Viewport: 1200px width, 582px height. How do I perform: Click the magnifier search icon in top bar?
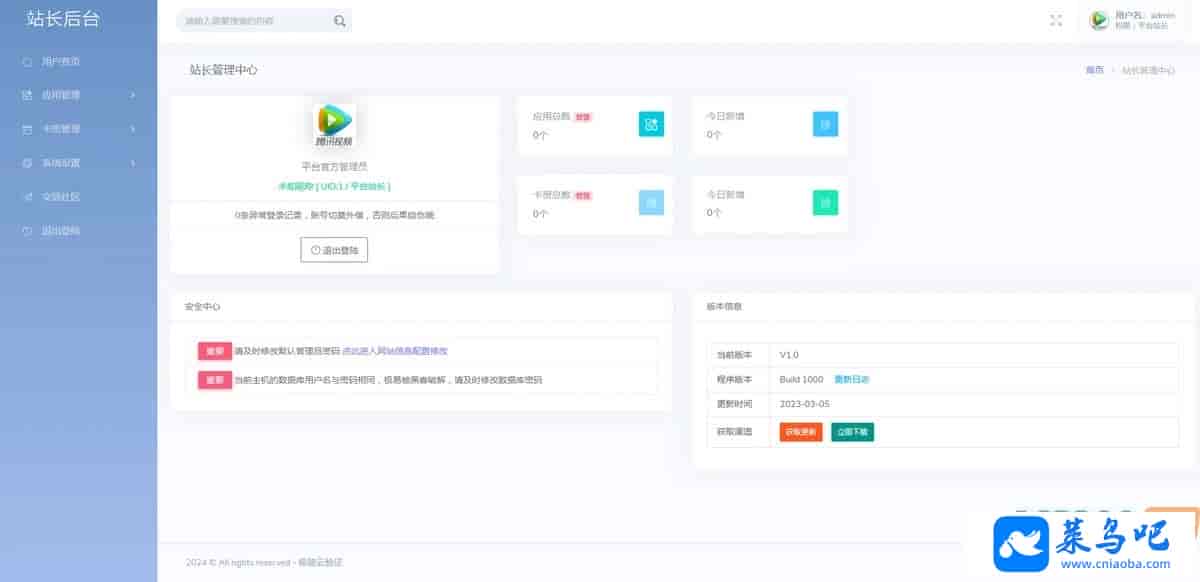click(340, 21)
